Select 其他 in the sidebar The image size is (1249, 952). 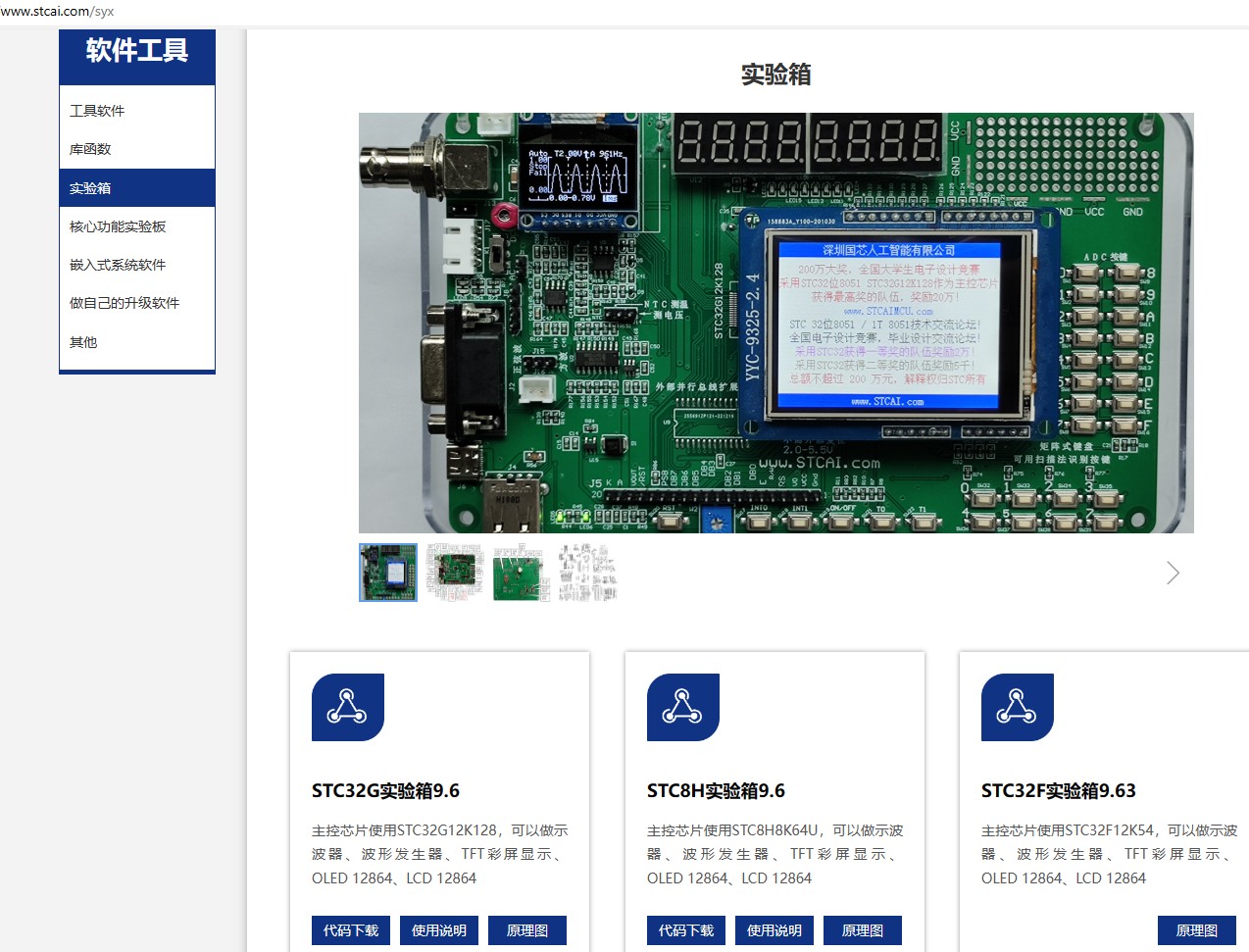83,342
